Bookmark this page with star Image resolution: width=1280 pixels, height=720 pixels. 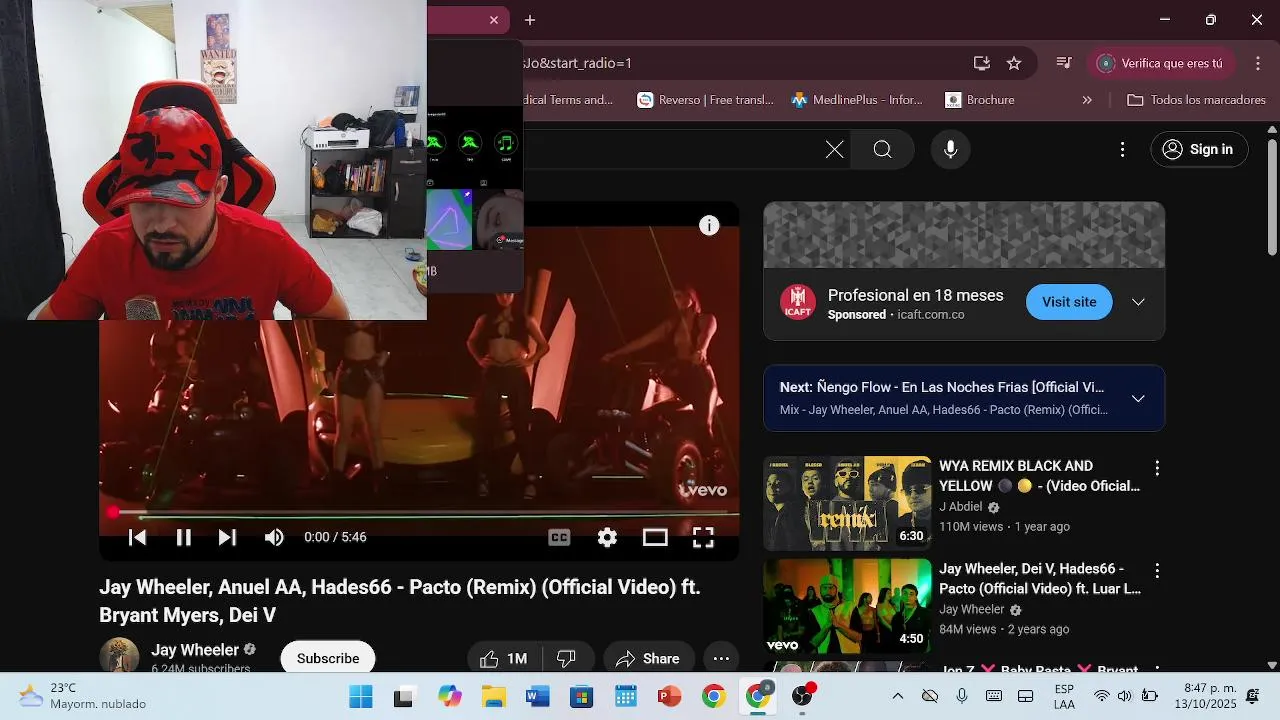click(1014, 63)
